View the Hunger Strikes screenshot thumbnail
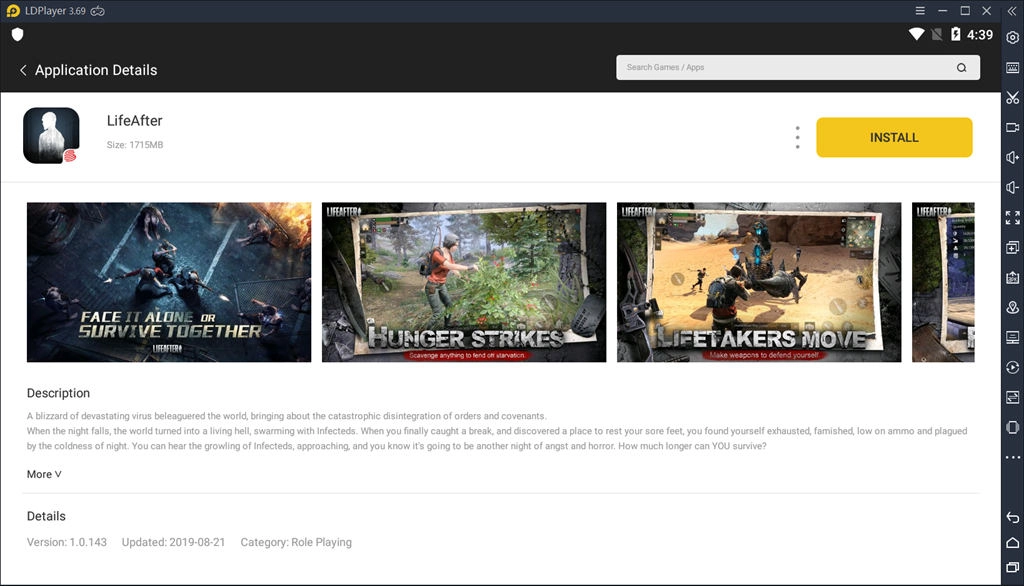The width and height of the screenshot is (1024, 586). (464, 281)
